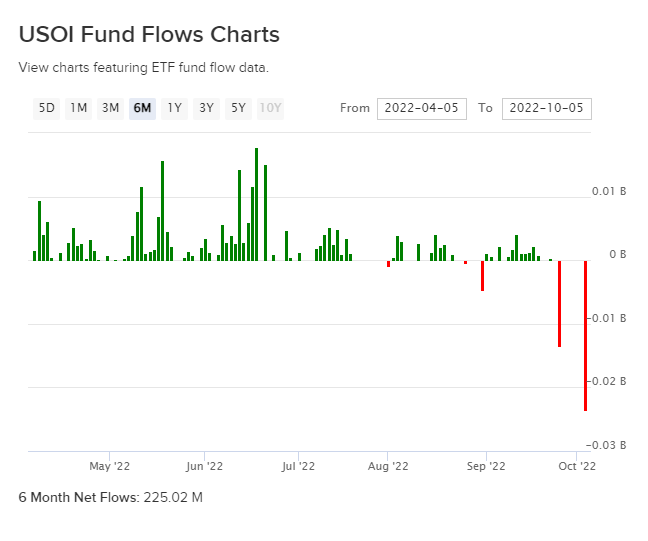Click the Jun '22 axis label
This screenshot has height=541, width=648.
[x=203, y=465]
